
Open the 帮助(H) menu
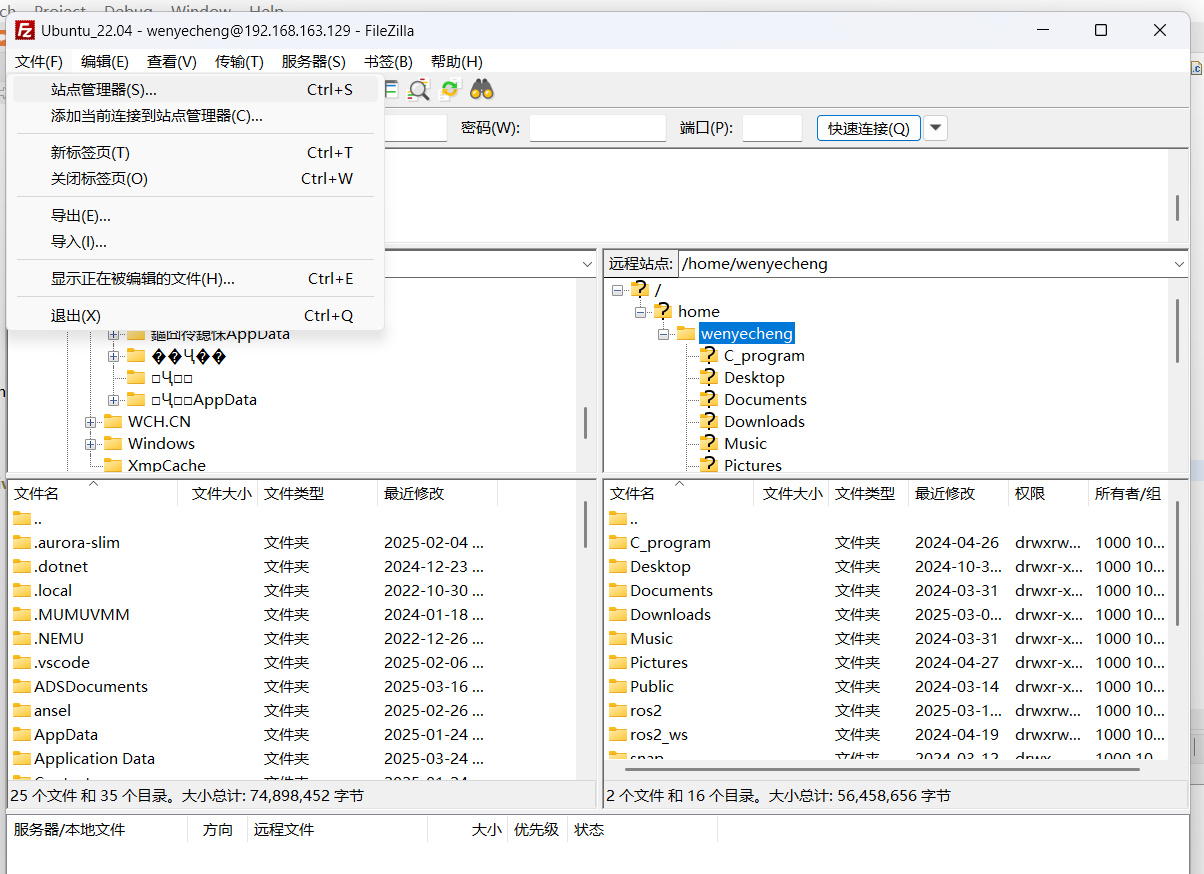(457, 61)
